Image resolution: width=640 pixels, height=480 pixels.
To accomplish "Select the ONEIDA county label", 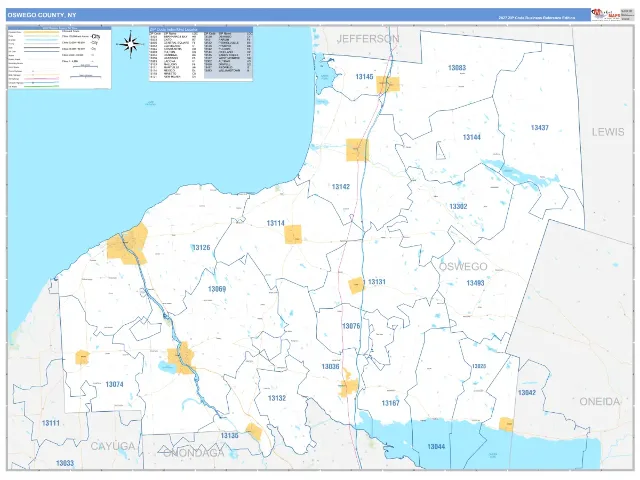I will pos(600,402).
